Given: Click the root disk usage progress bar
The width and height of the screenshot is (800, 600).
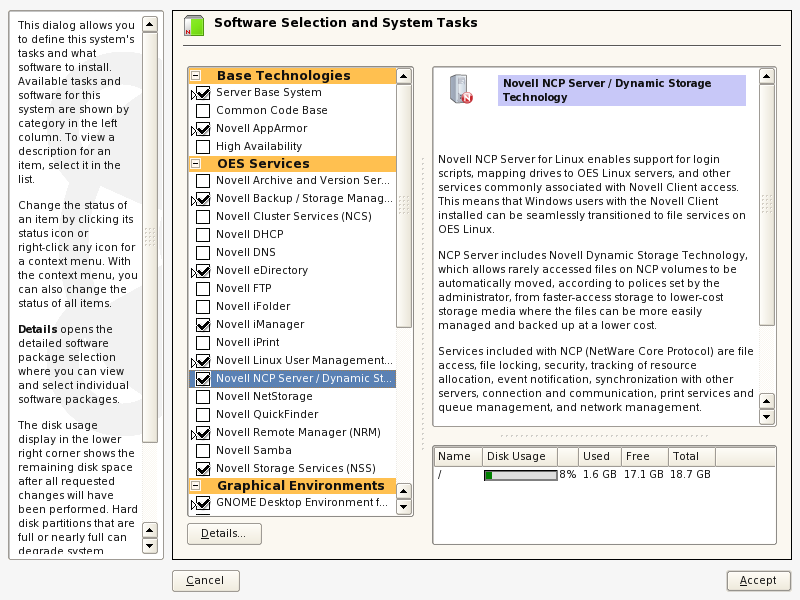Looking at the screenshot, I should click(520, 475).
